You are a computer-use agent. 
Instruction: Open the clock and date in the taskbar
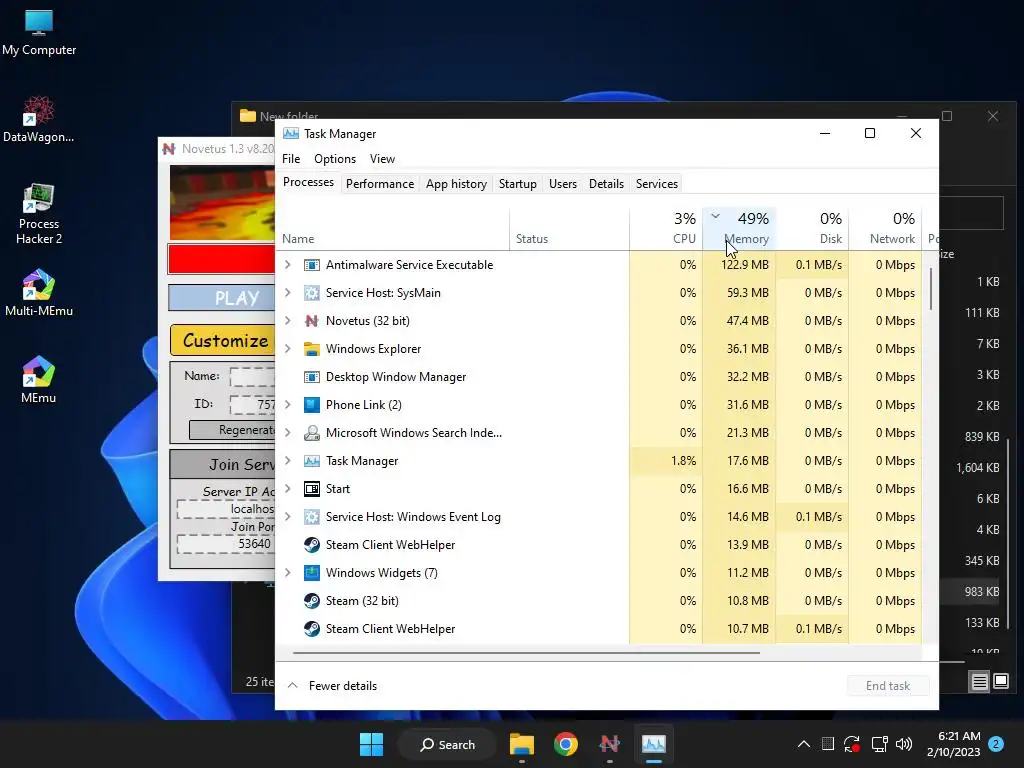click(x=953, y=744)
